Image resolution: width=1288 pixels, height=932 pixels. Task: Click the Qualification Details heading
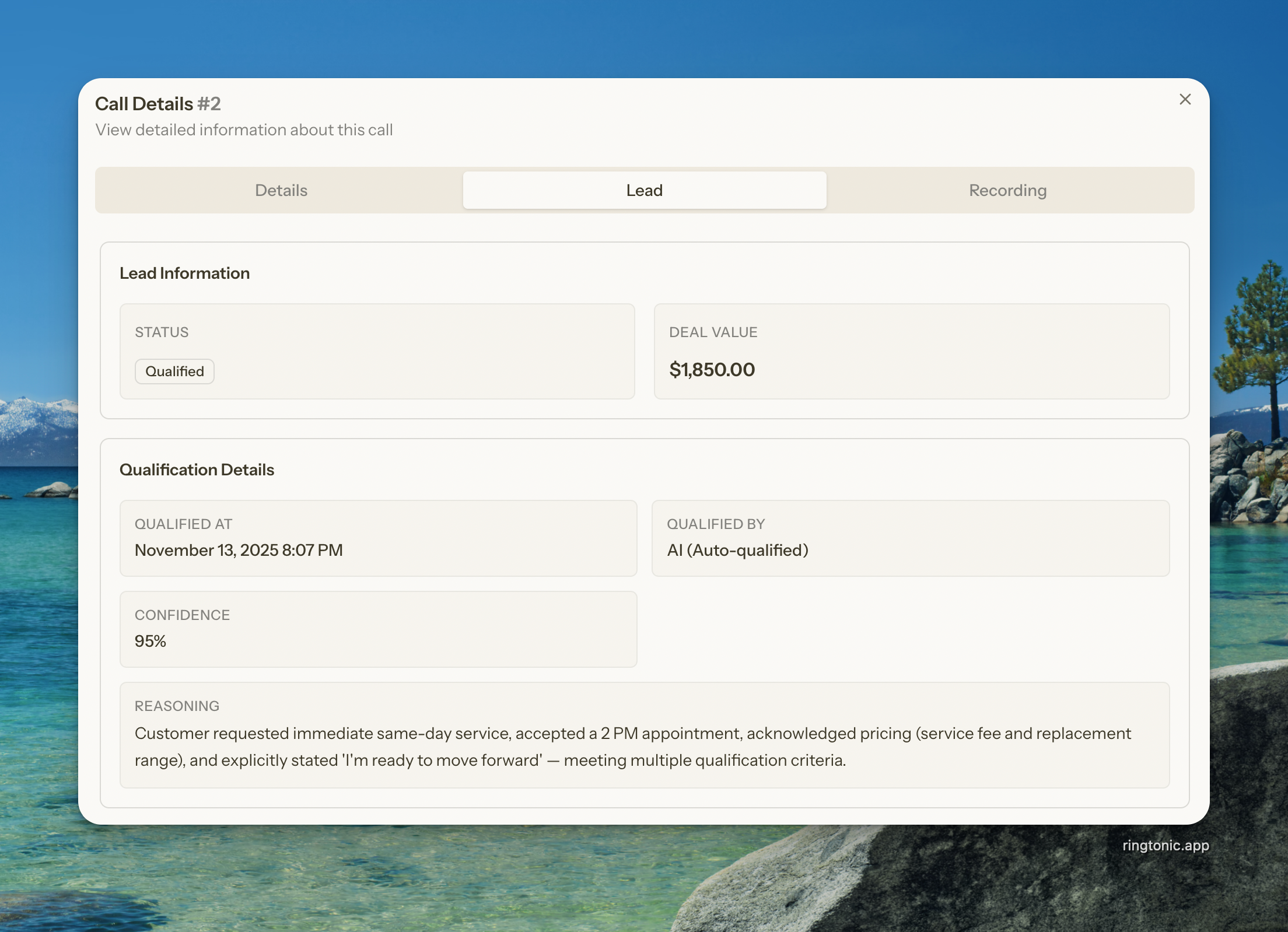197,469
